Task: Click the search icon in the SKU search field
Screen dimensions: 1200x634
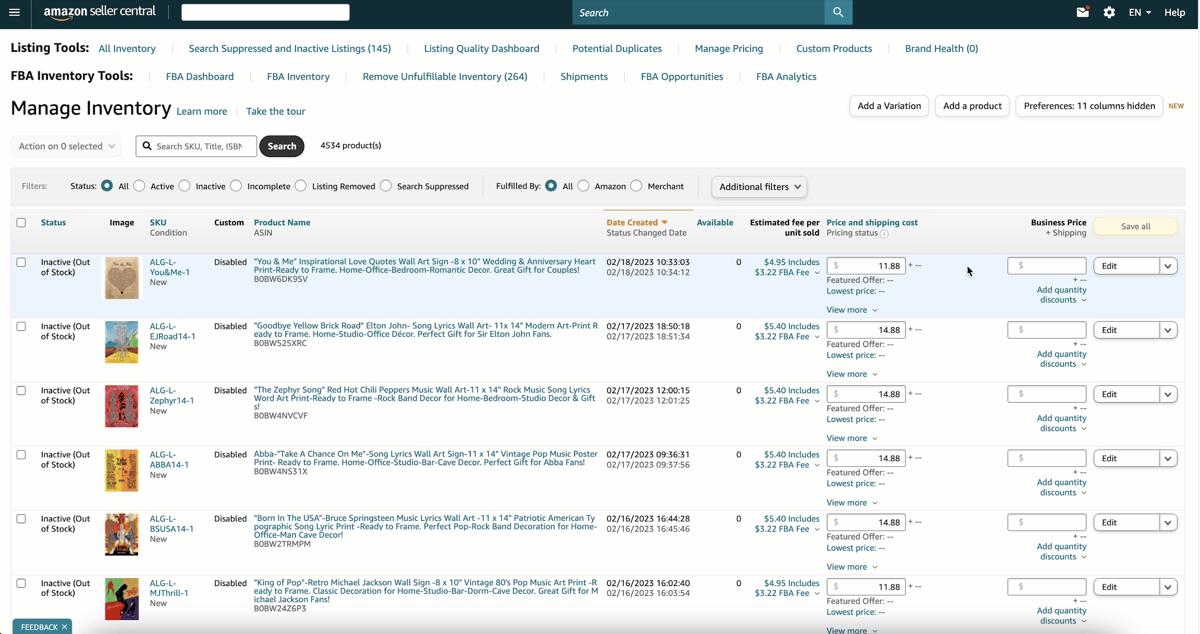Action: pyautogui.click(x=148, y=145)
